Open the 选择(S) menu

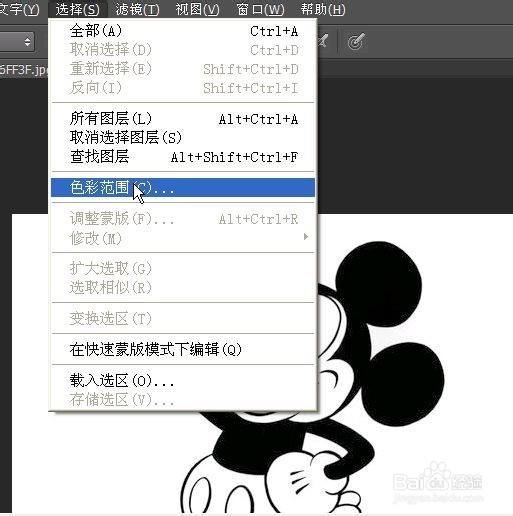[x=77, y=9]
